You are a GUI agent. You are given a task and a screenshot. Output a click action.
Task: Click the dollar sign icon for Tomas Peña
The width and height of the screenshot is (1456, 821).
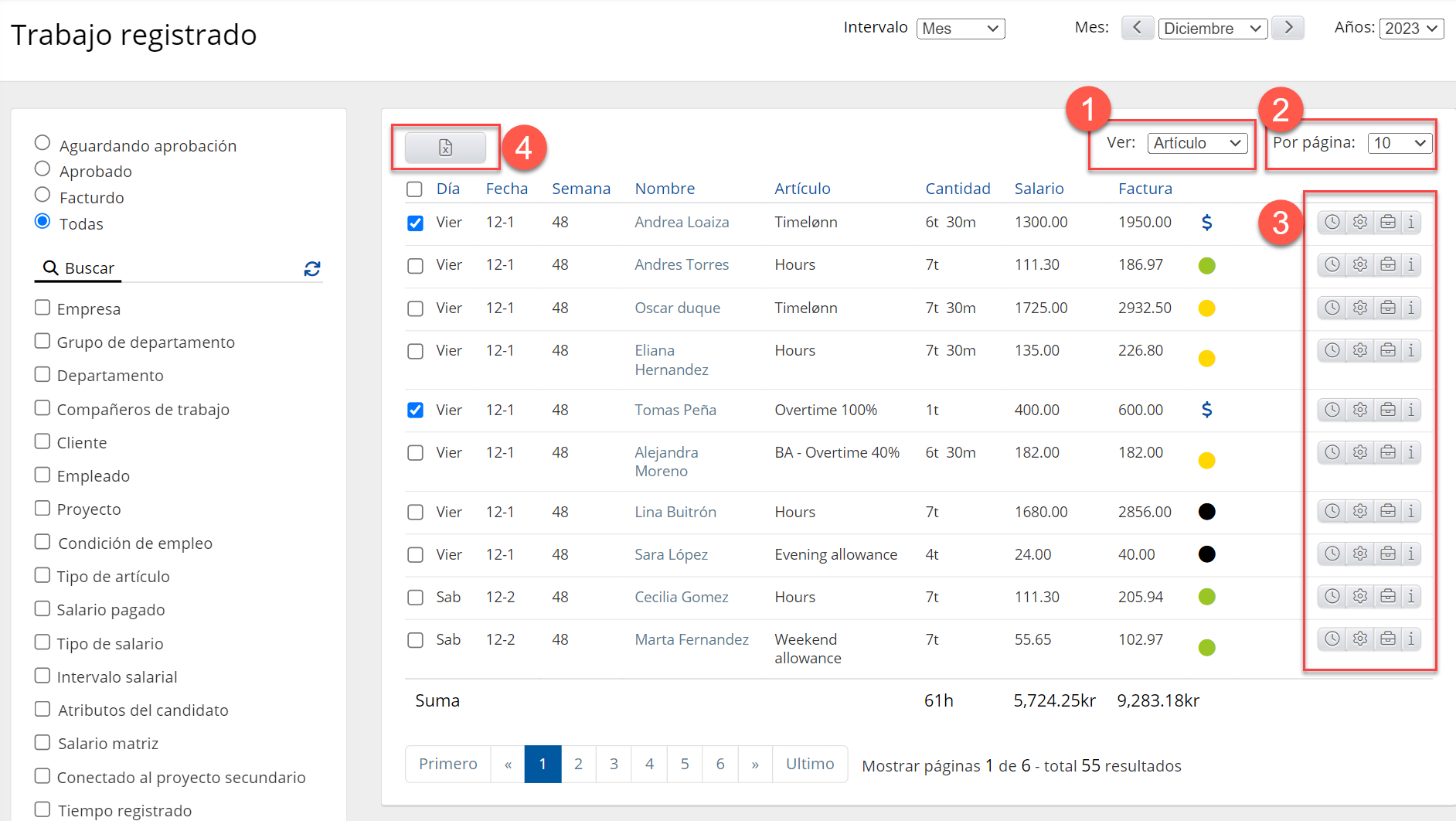click(1206, 410)
